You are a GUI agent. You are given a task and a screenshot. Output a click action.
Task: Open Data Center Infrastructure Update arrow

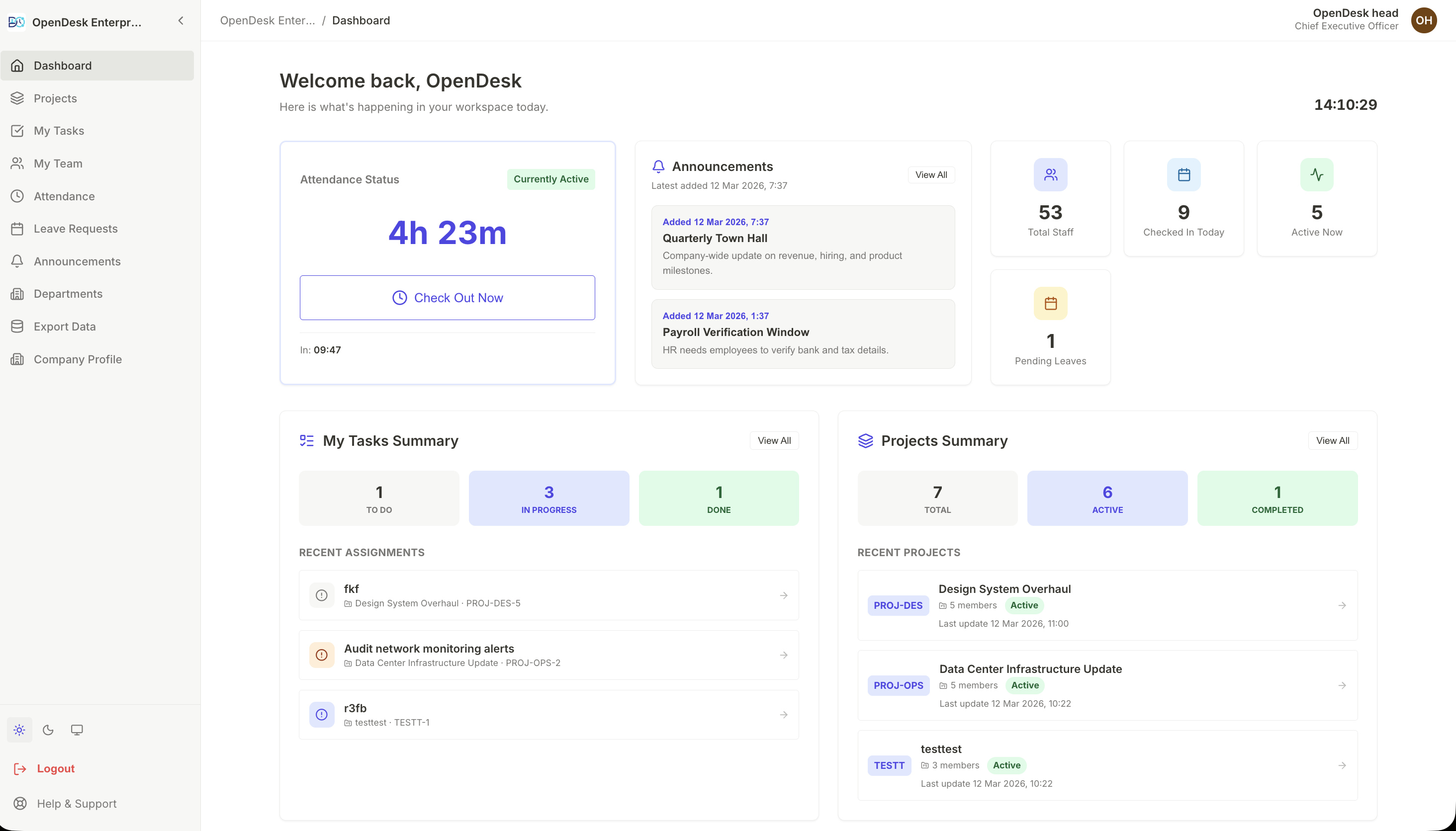[1343, 685]
